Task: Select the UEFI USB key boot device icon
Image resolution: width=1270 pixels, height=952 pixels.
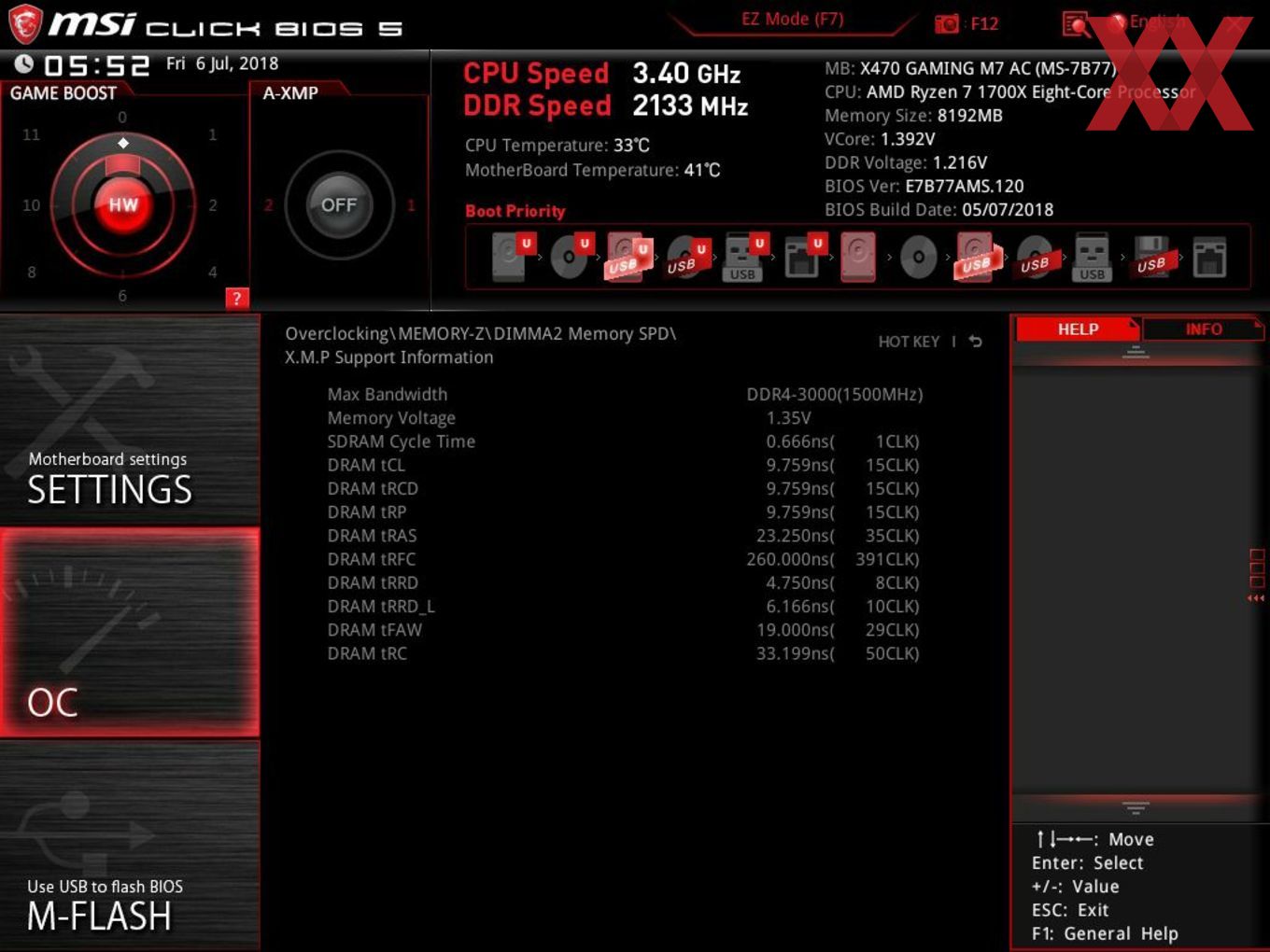Action: [744, 257]
